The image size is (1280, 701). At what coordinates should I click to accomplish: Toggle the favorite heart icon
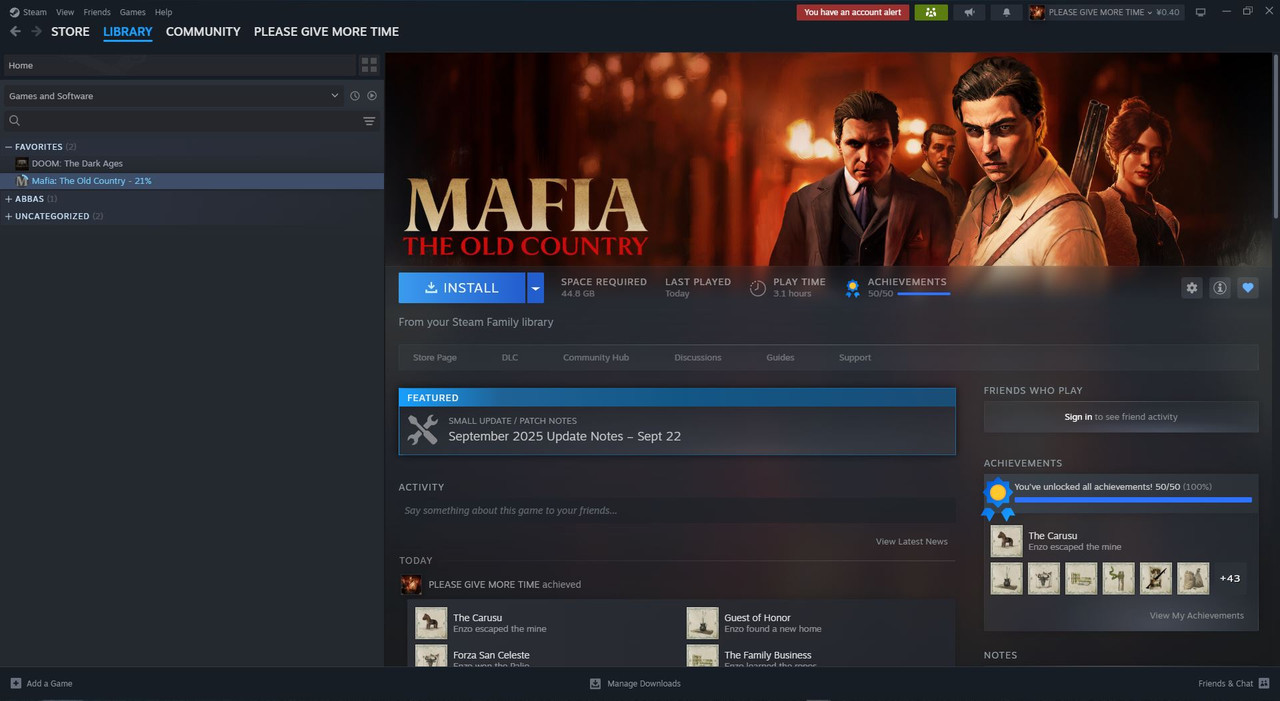point(1247,288)
